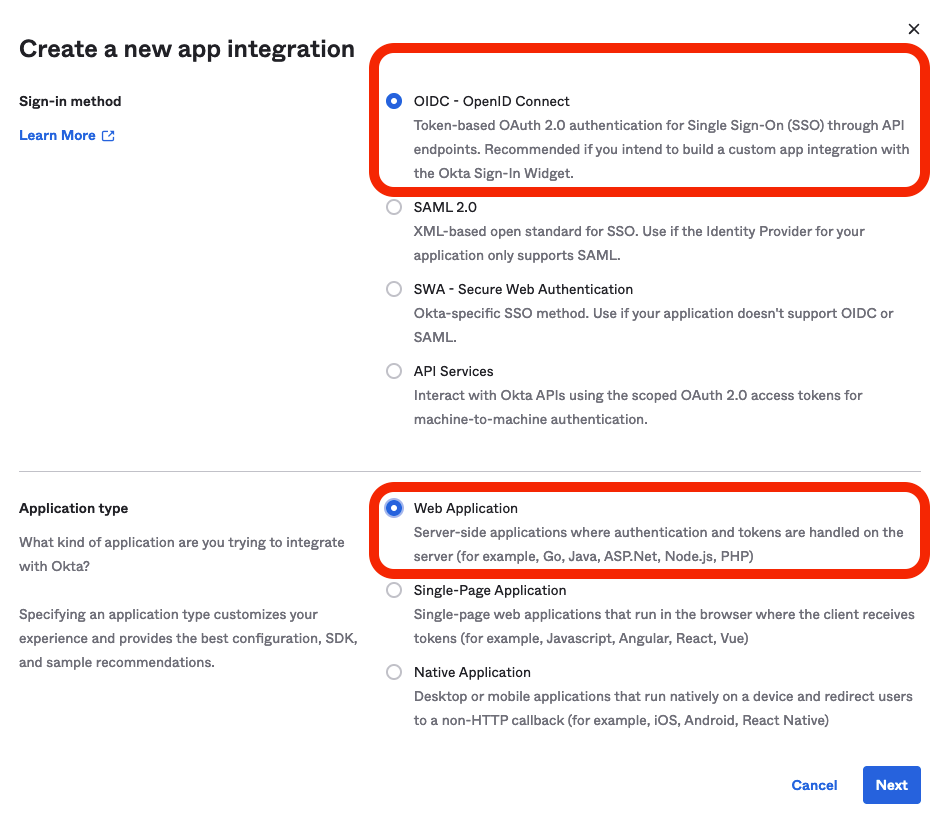Select the SAML 2.0 radio button
943x823 pixels.
click(x=394, y=207)
